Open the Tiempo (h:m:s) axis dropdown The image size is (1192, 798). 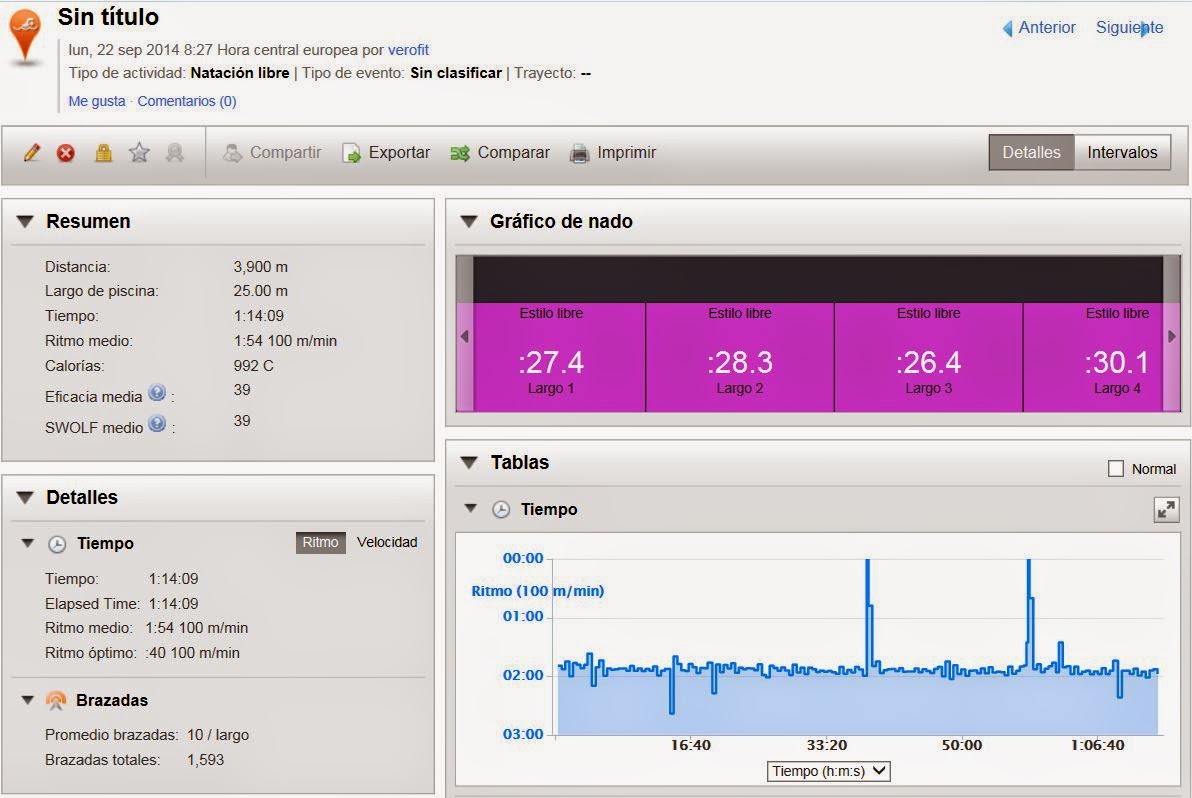(828, 771)
